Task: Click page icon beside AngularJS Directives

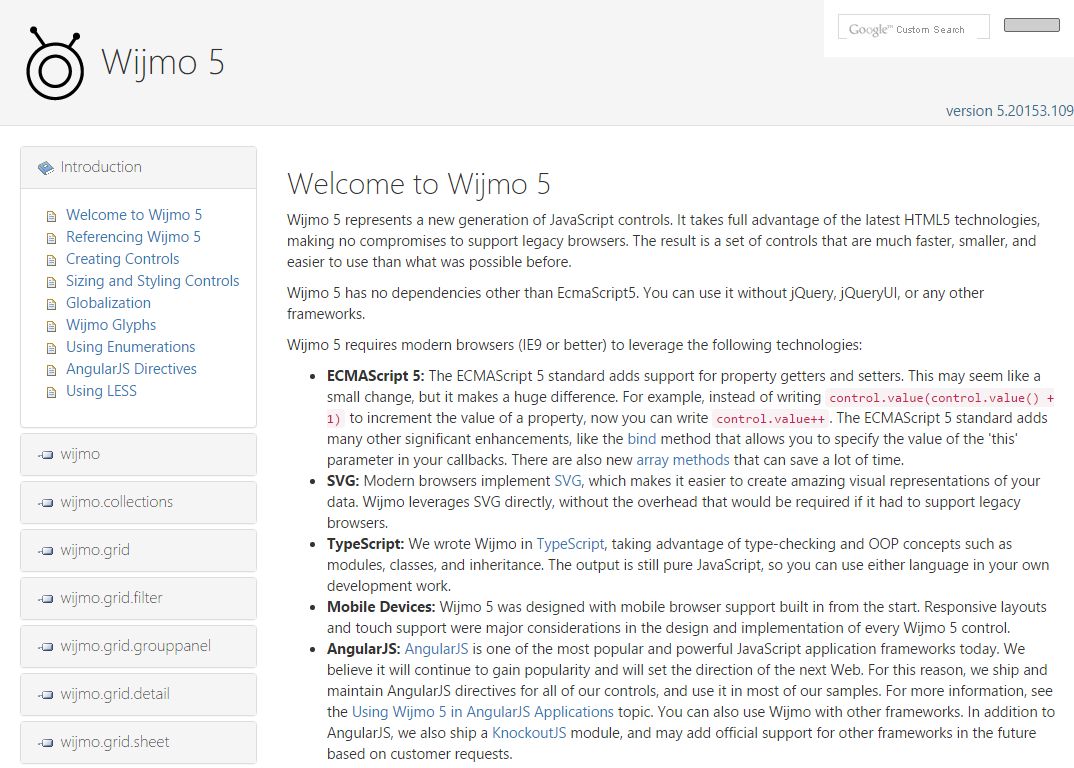Action: coord(51,371)
